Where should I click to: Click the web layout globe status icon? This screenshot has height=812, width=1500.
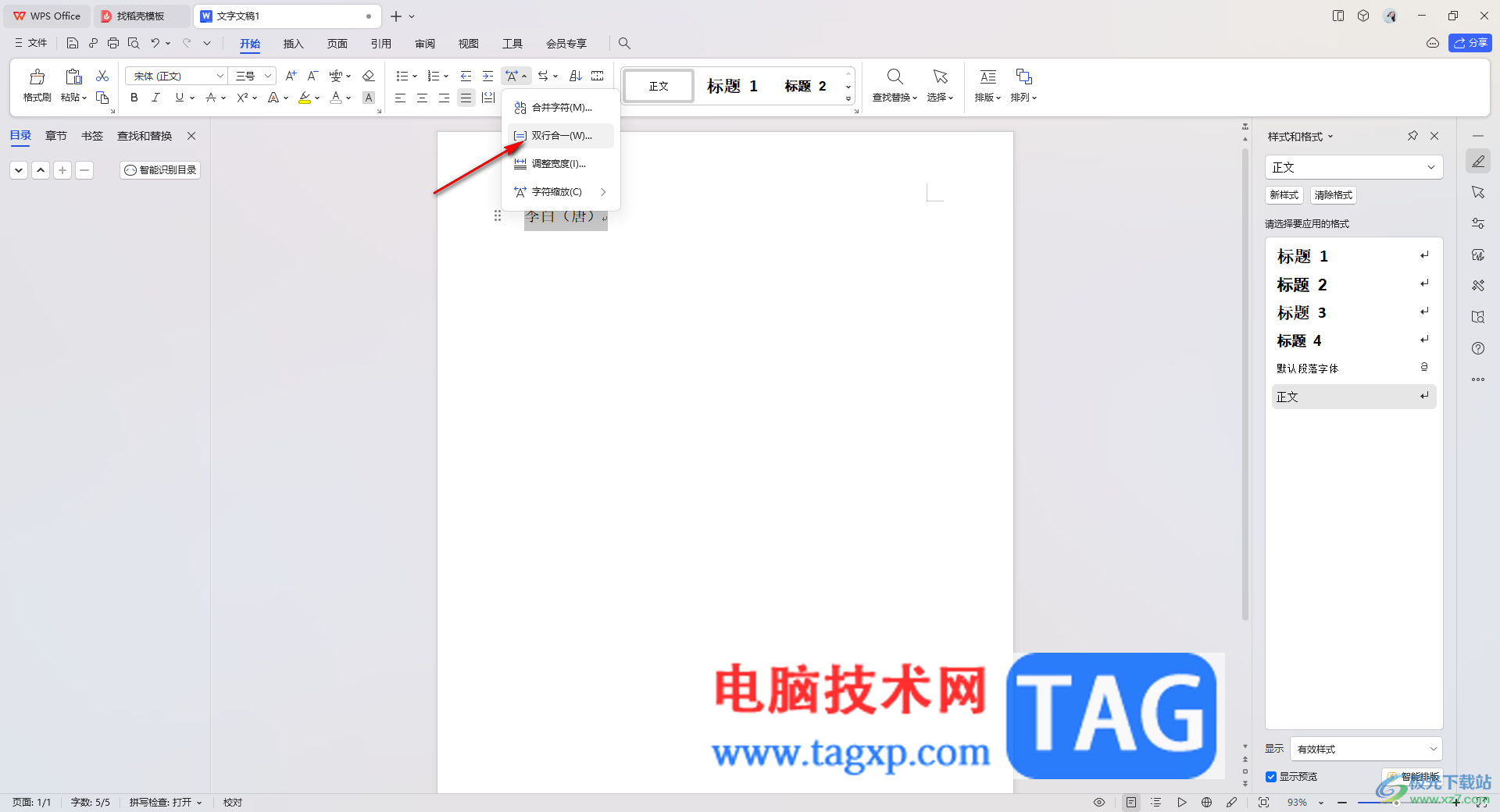tap(1207, 803)
